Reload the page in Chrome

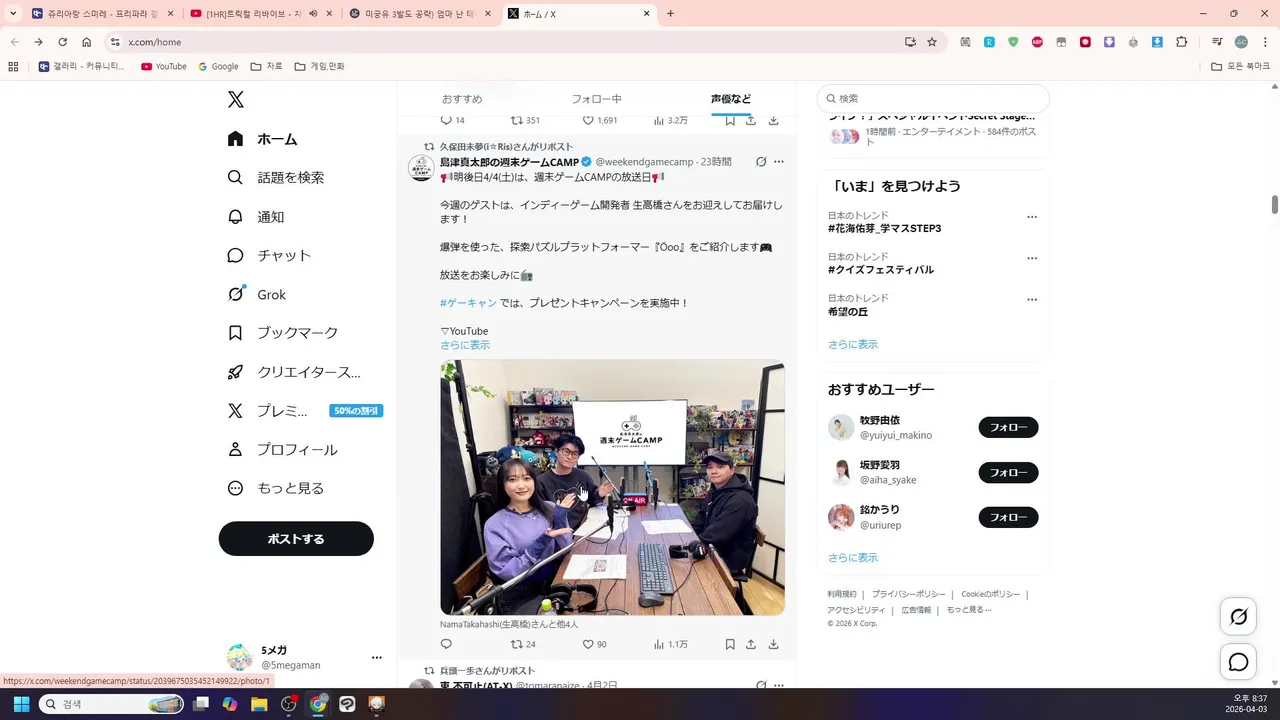[62, 42]
